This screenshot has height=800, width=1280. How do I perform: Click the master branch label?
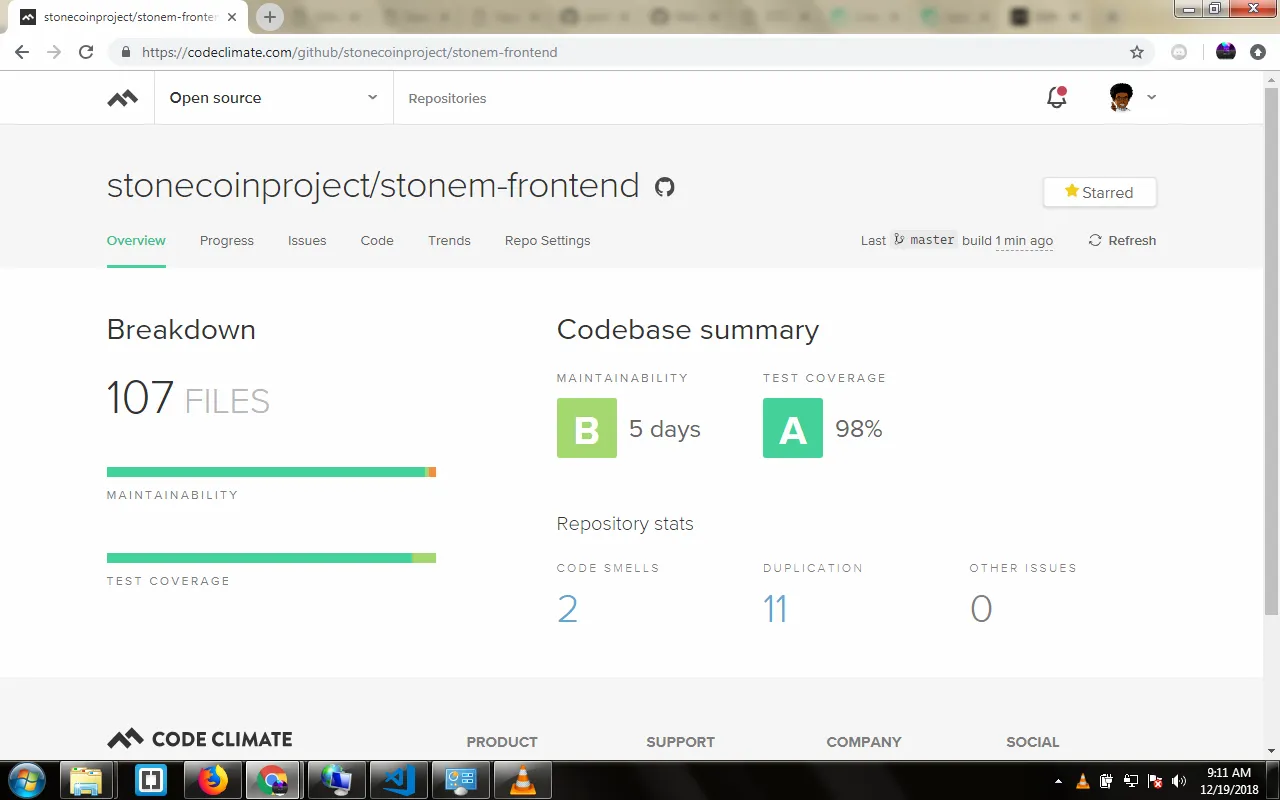[924, 240]
